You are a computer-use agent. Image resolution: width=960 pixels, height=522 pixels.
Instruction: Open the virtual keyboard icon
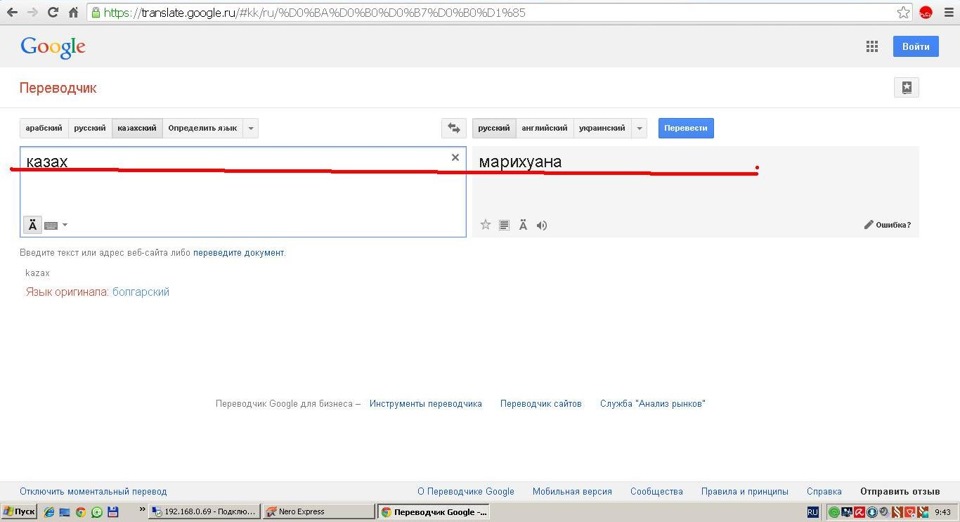(51, 225)
